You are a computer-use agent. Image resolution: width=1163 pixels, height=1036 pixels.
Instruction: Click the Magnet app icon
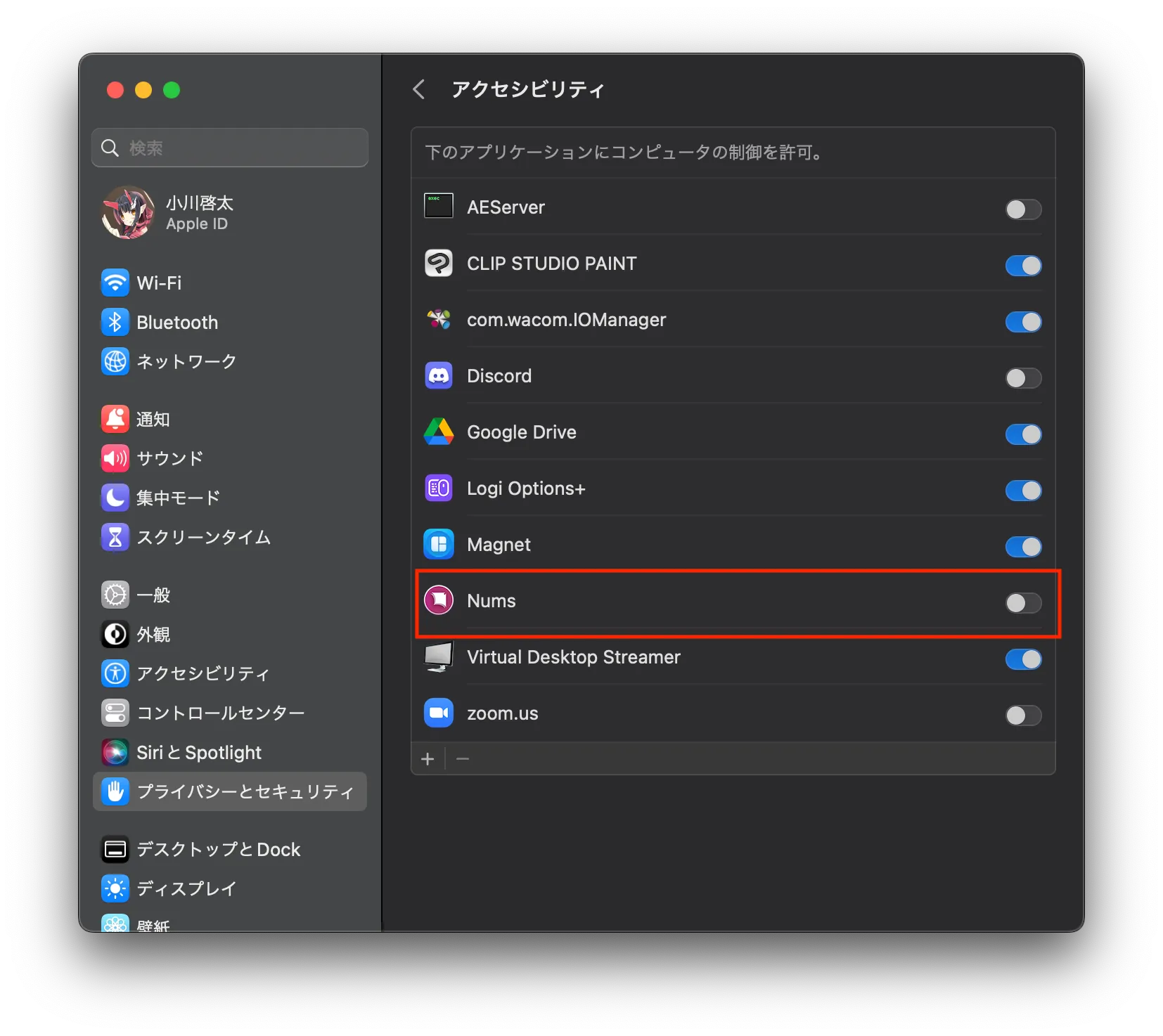439,545
